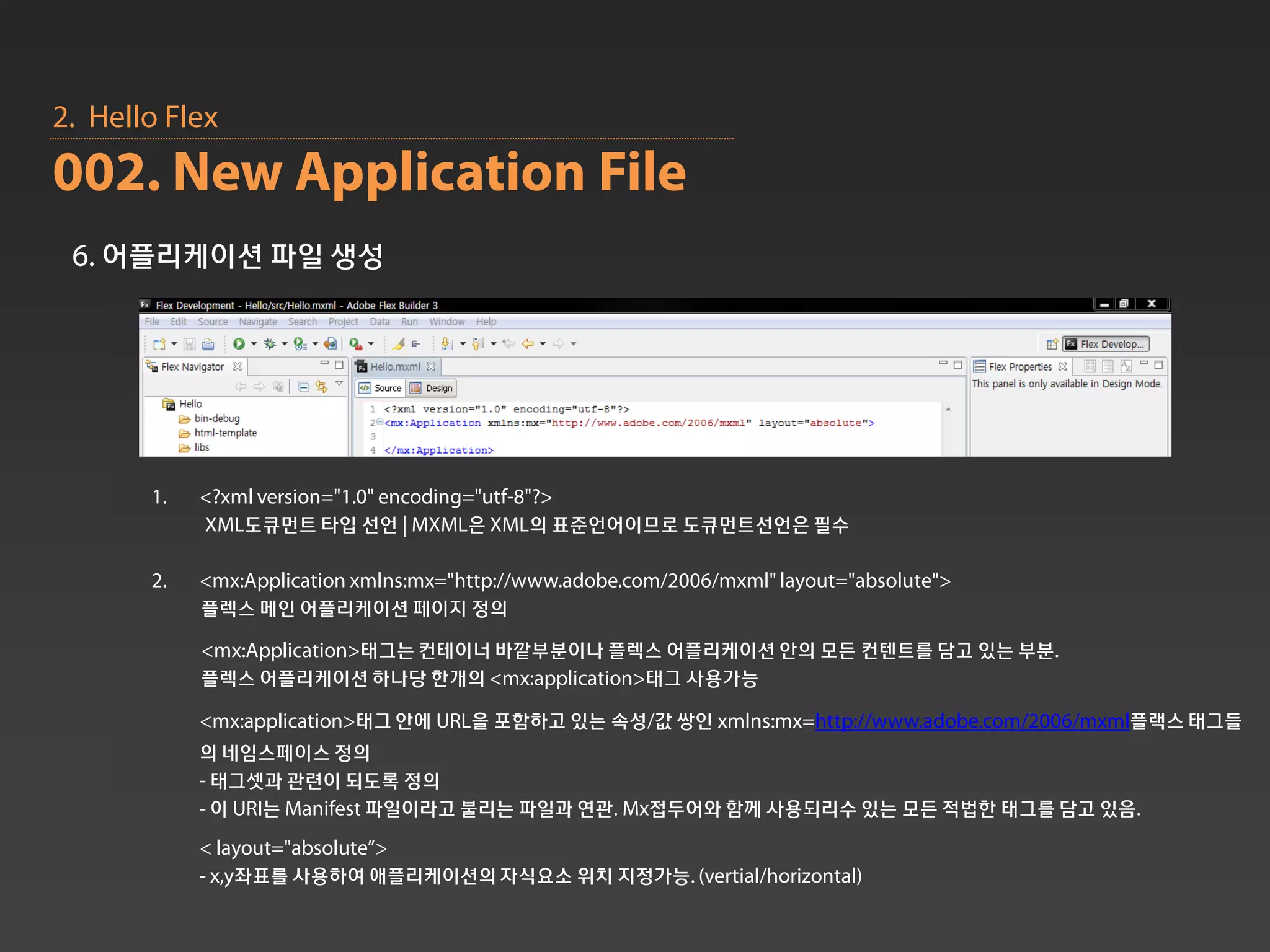Viewport: 1270px width, 952px height.
Task: Open the Profile configurations dropdown arrow
Action: coord(315,344)
